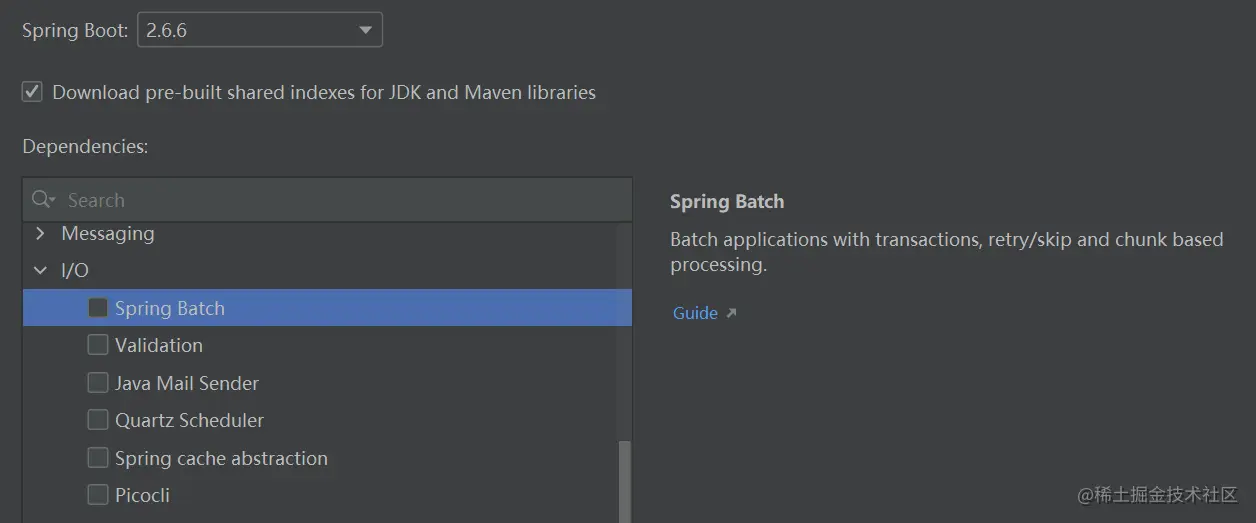
Task: Collapse the I/O category
Action: (x=40, y=270)
